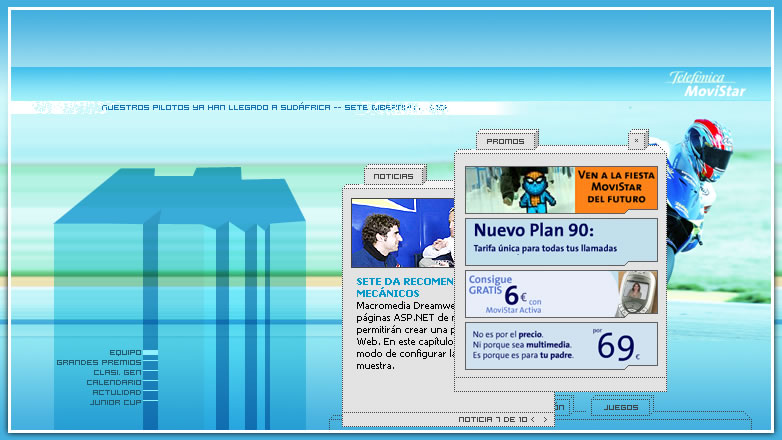Open CALENDARIO in the left menu
The height and width of the screenshot is (440, 782).
(114, 382)
